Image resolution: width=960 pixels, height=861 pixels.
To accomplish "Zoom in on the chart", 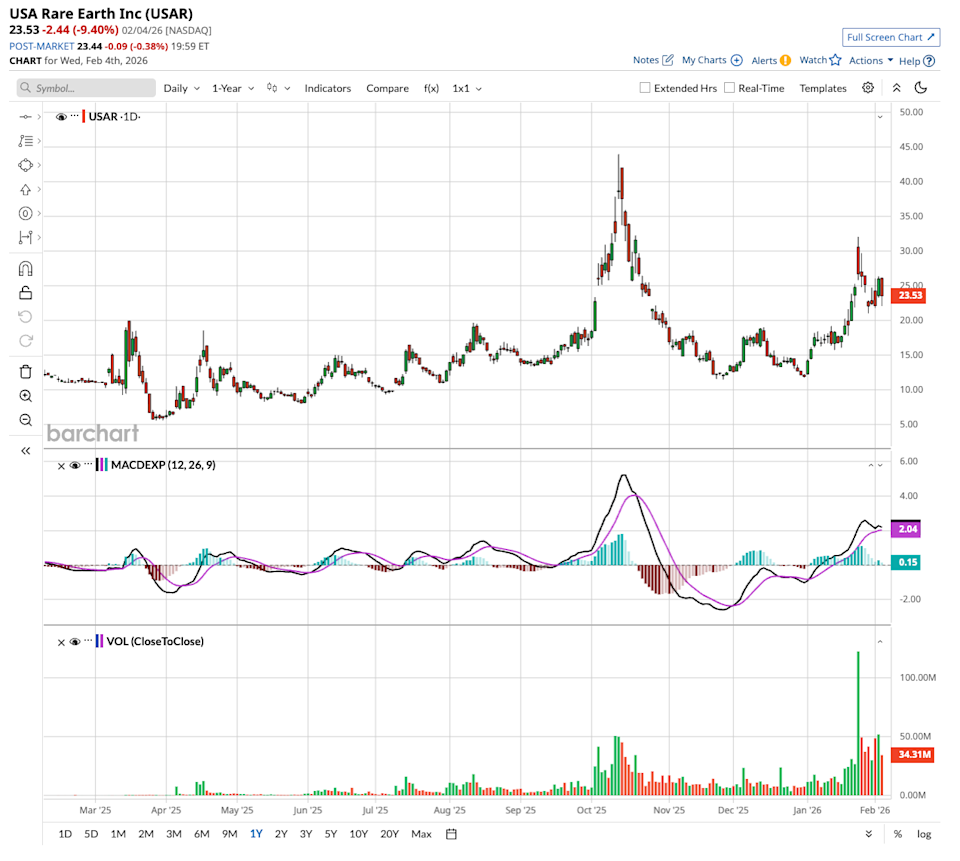I will (x=25, y=396).
